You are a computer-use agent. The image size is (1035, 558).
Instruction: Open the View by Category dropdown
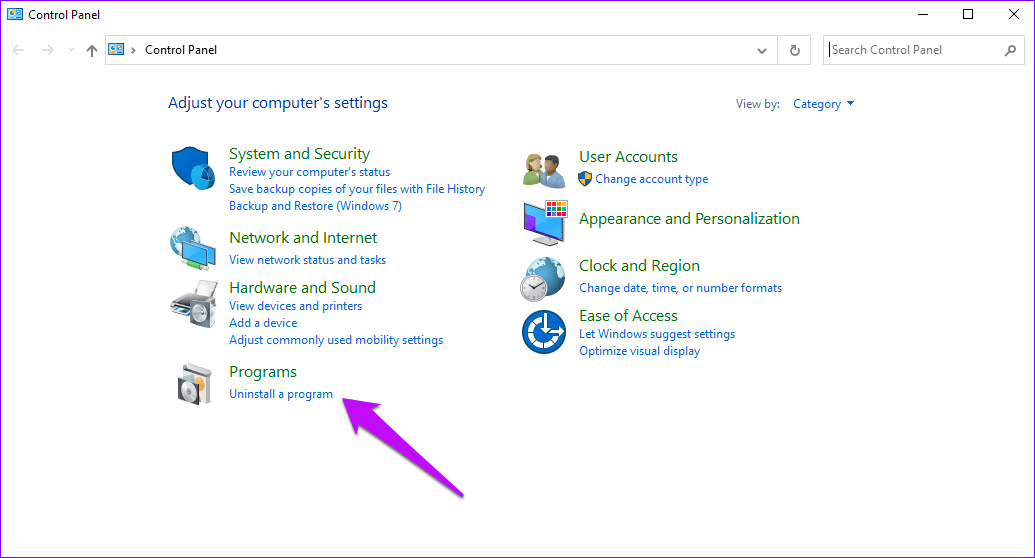(x=823, y=104)
